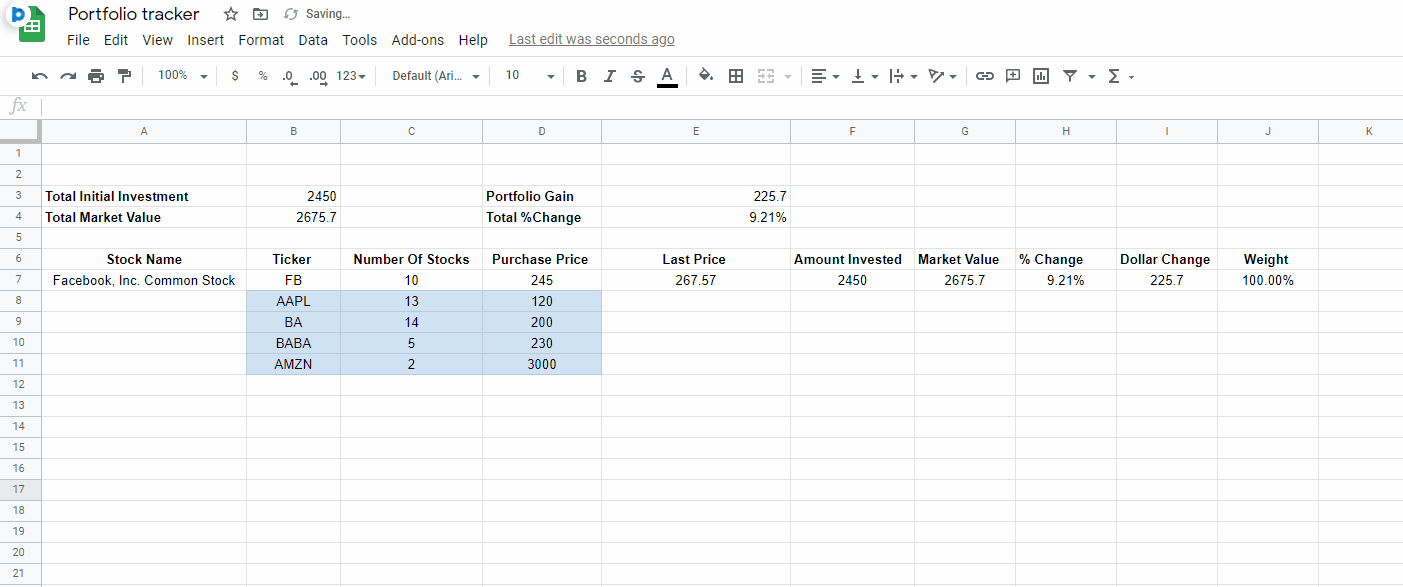Viewport: 1403px width, 587px height.
Task: Open the zoom 100% dropdown
Action: tap(183, 76)
